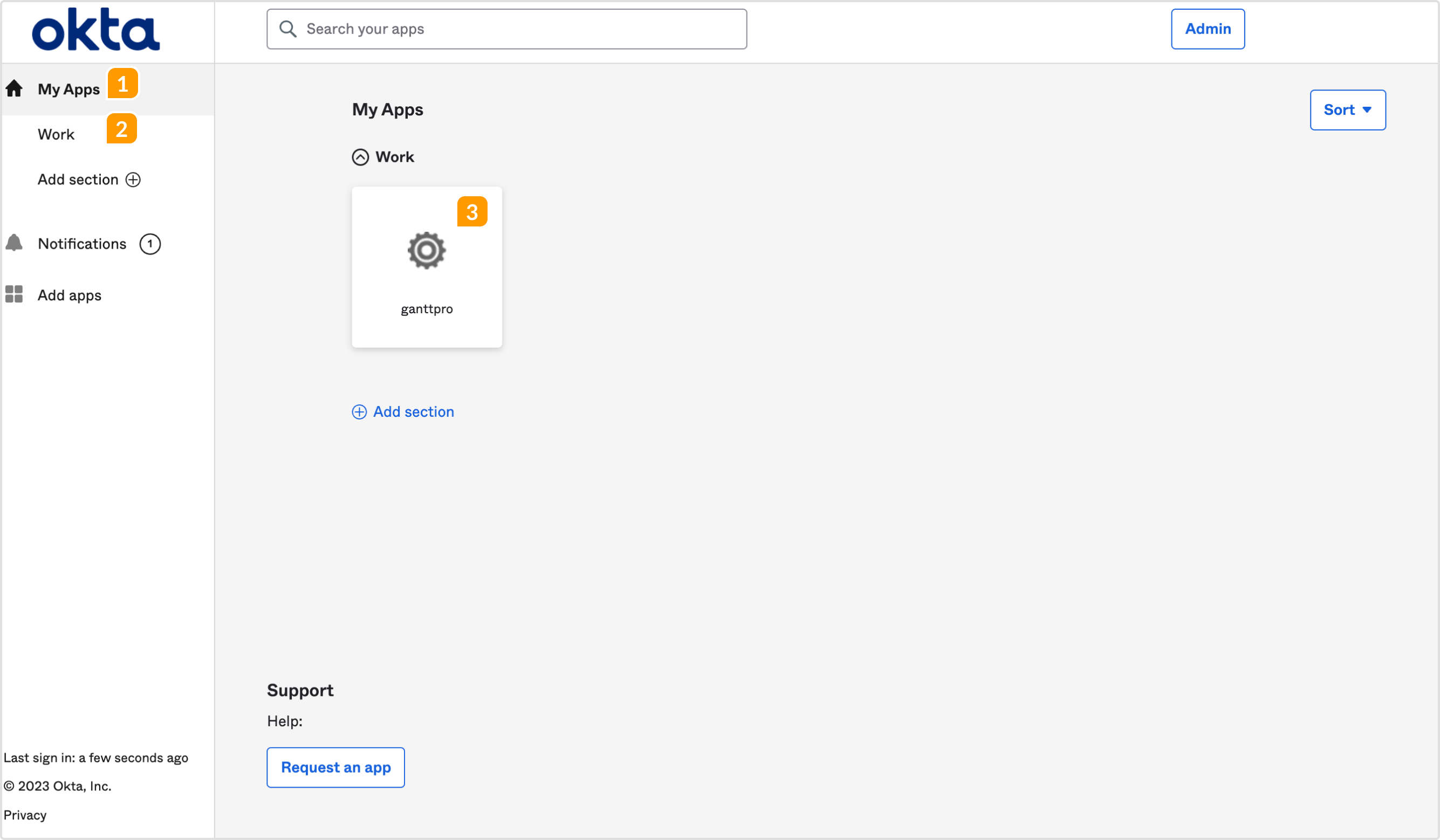This screenshot has height=840, width=1440.
Task: Expand the Sort options chevron
Action: click(1367, 109)
